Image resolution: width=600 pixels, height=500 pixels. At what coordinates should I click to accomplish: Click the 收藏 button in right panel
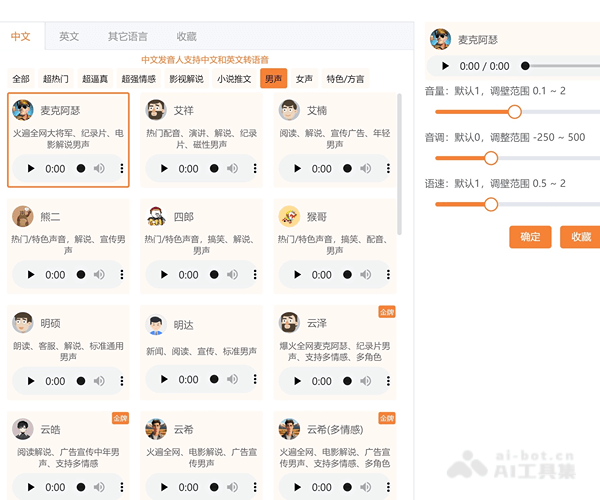click(x=581, y=236)
